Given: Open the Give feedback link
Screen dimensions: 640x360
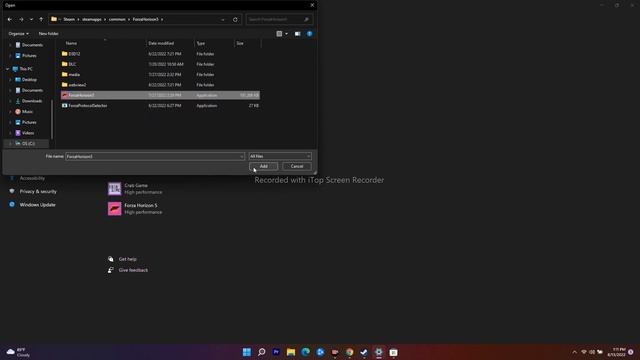Looking at the screenshot, I should point(133,270).
